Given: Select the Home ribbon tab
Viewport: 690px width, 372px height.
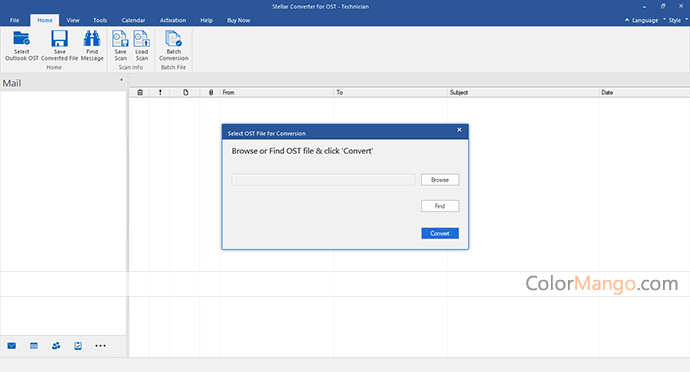Looking at the screenshot, I should (44, 20).
